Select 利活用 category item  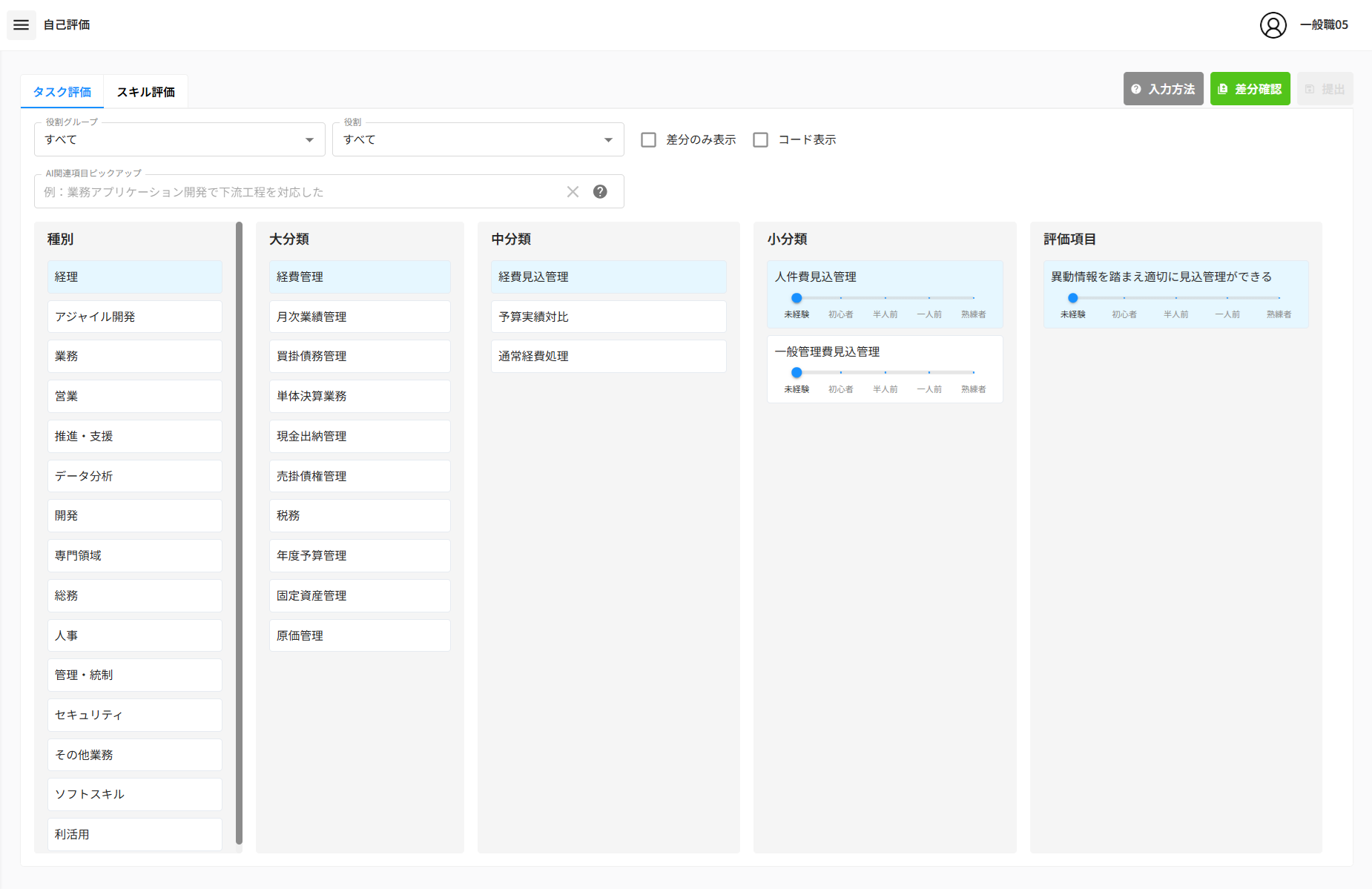(135, 834)
